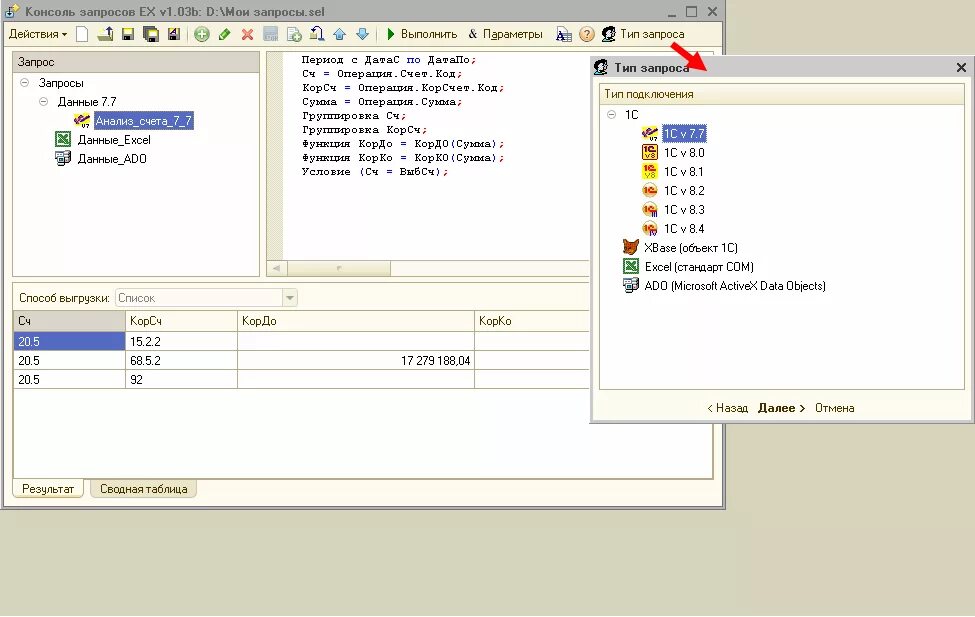Click the XBase fox icon
The width and height of the screenshot is (975, 617).
(631, 247)
